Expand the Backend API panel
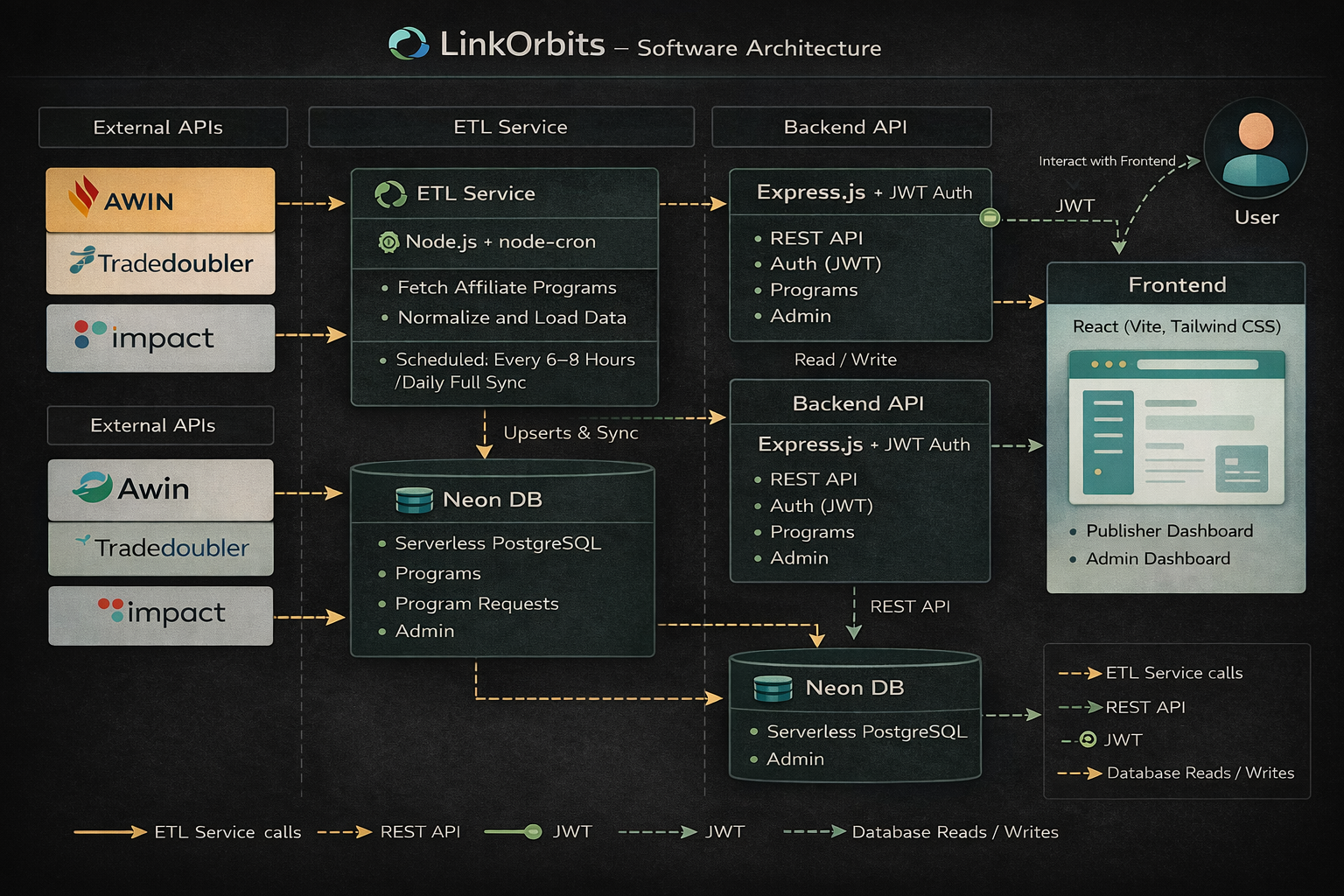The image size is (1344, 896). [858, 403]
